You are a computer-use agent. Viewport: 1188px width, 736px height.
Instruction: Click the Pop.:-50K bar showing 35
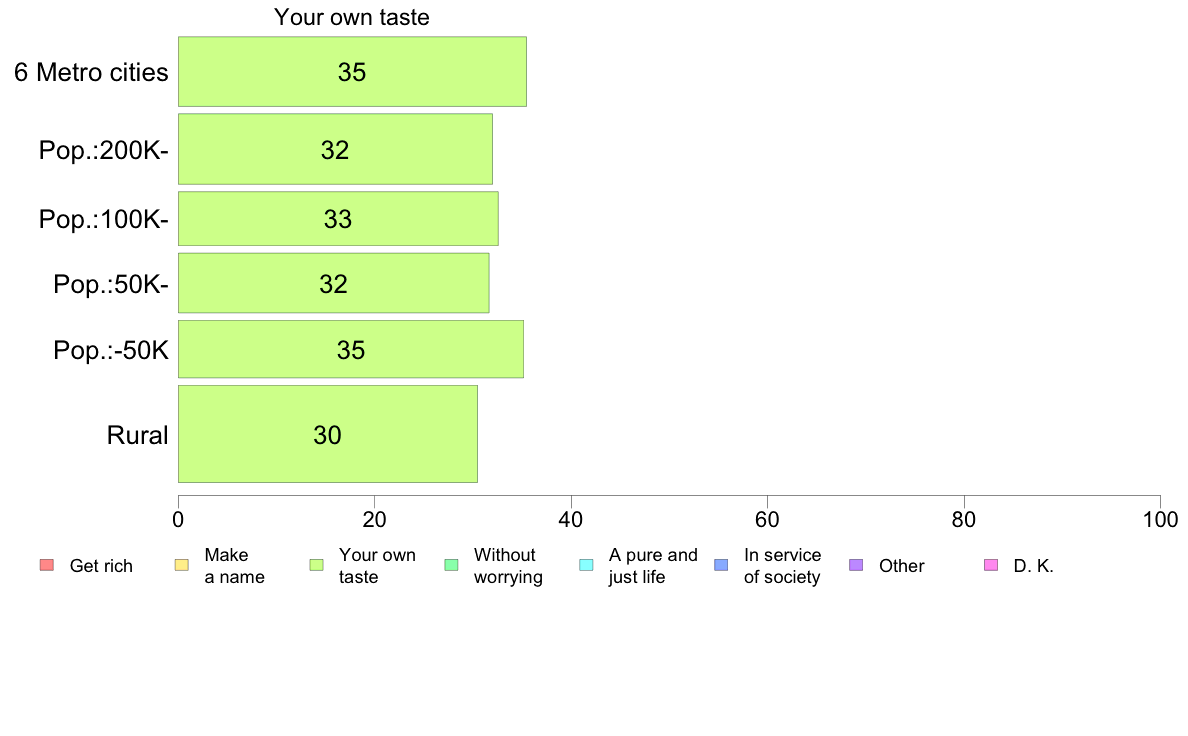click(351, 349)
